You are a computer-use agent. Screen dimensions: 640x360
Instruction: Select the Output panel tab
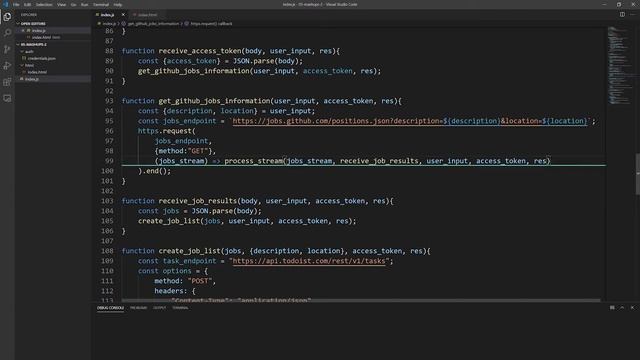click(x=160, y=308)
